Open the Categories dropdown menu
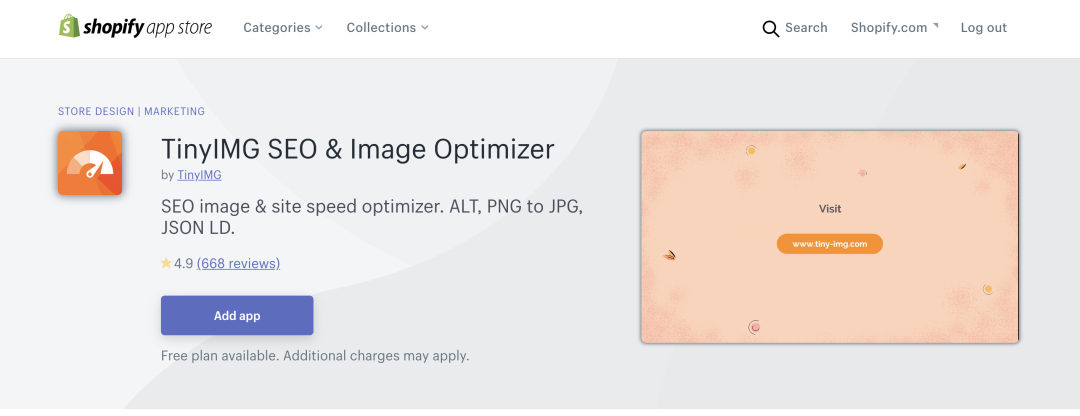The width and height of the screenshot is (1080, 416). pos(283,28)
